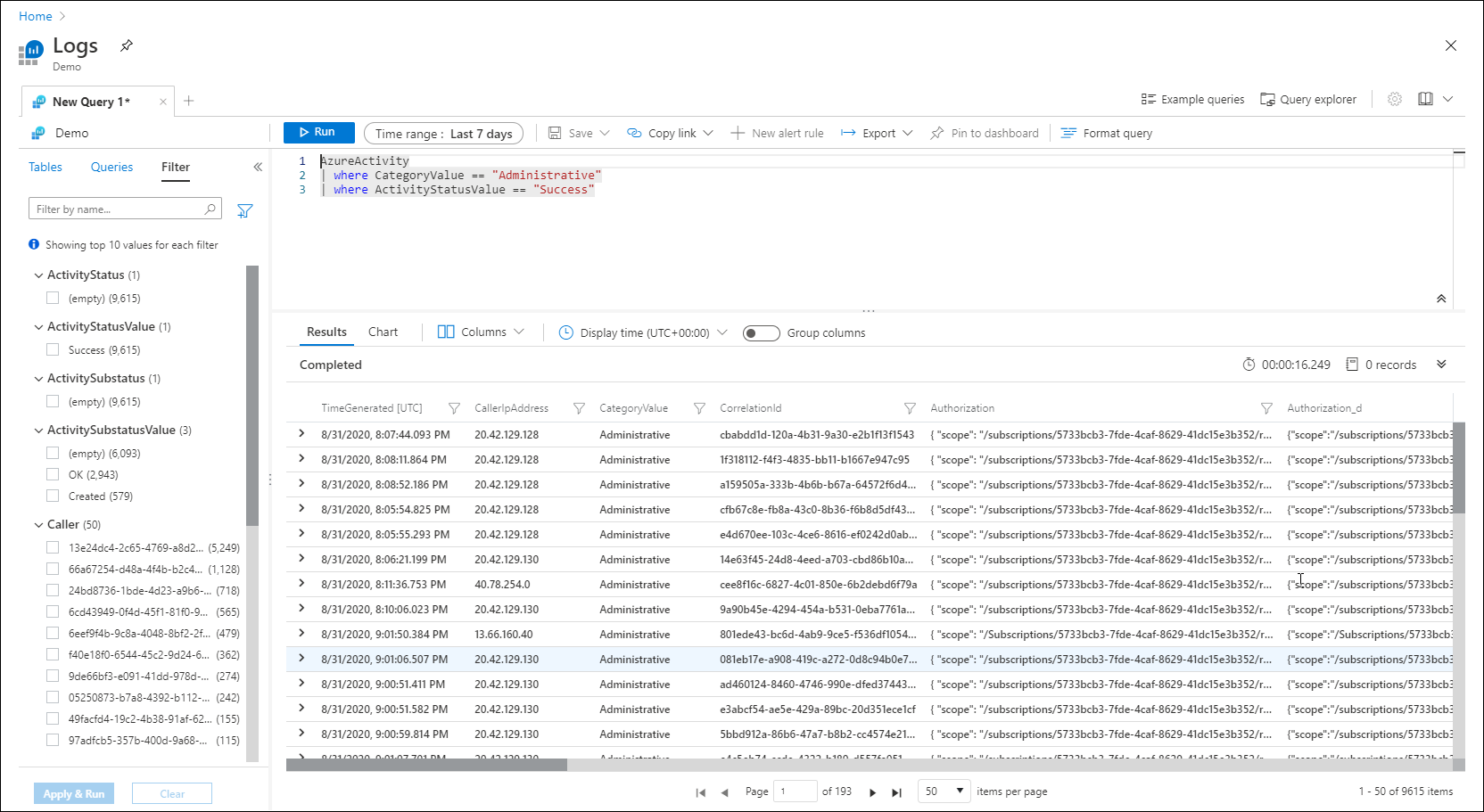
Task: Click the Filter by name input field
Action: (116, 209)
